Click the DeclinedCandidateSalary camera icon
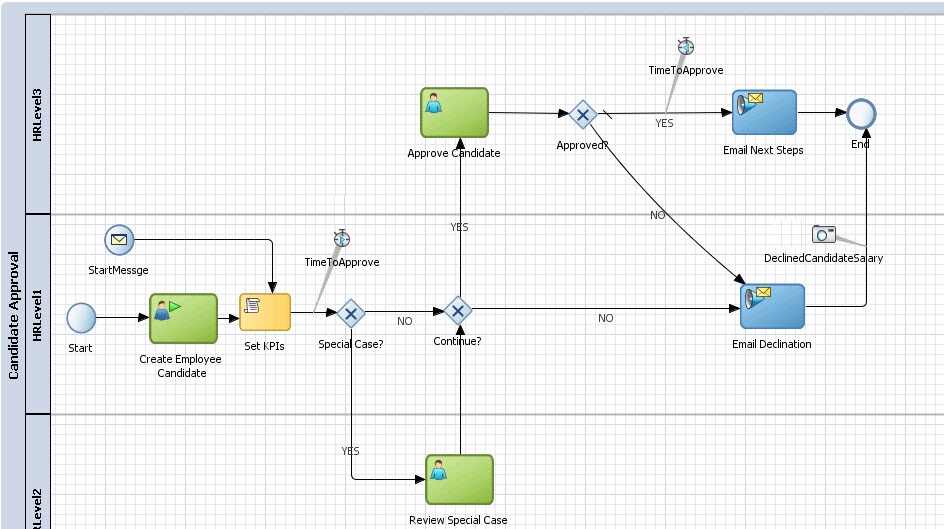The image size is (944, 529). (x=823, y=234)
